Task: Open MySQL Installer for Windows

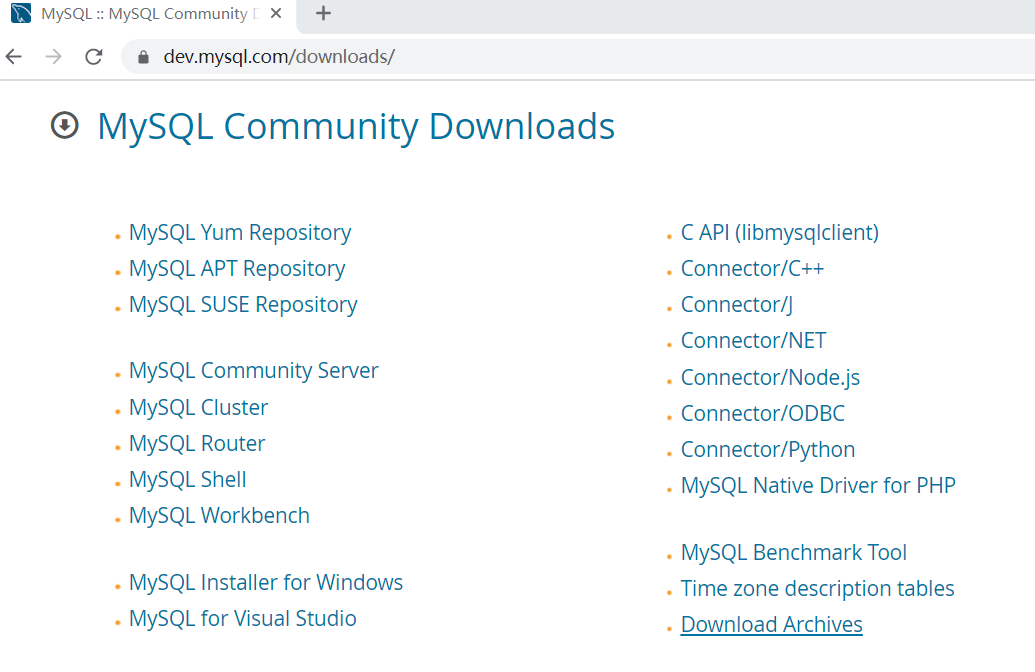Action: (x=266, y=581)
